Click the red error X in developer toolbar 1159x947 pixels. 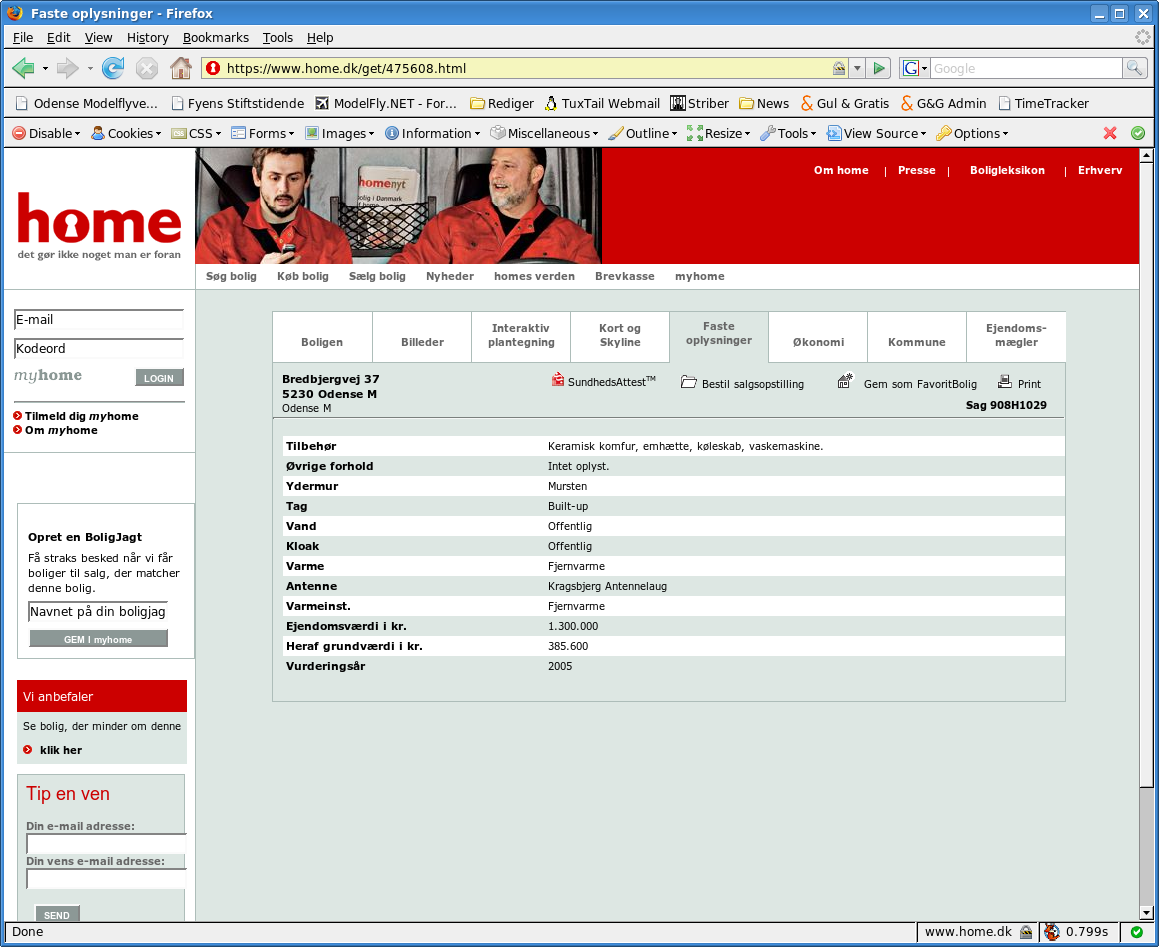pos(1109,133)
